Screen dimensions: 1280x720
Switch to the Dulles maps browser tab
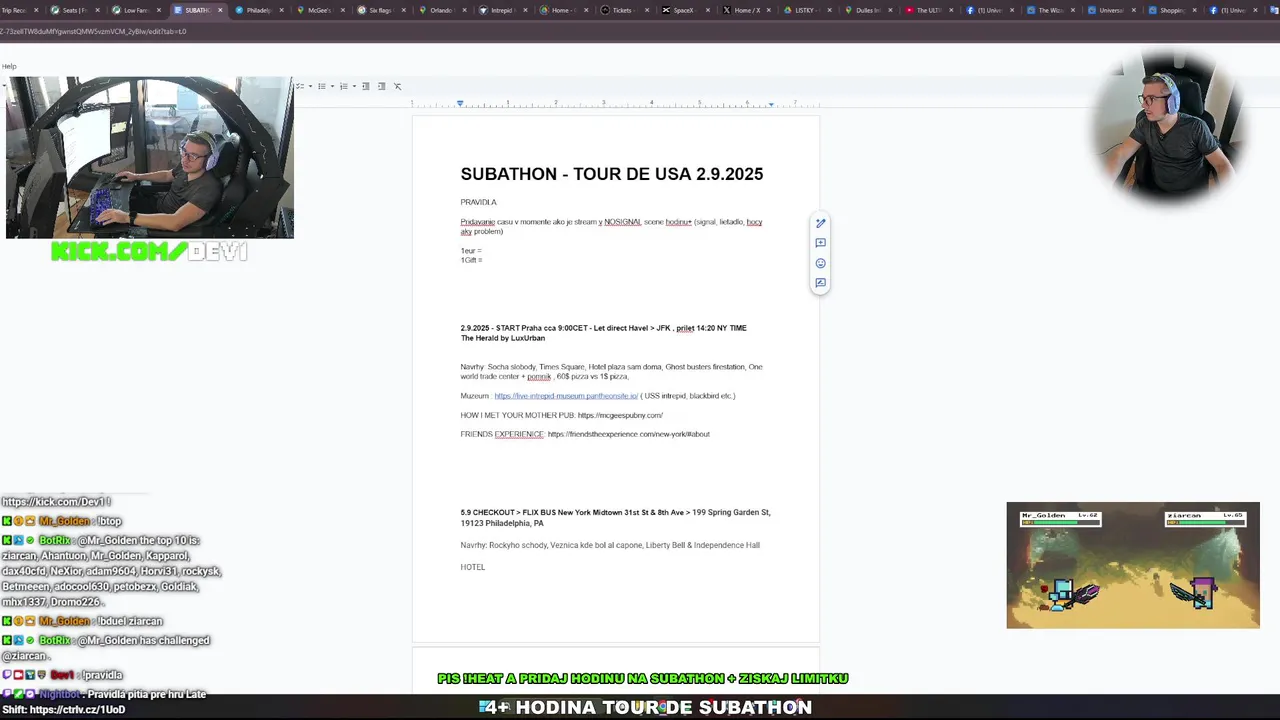pyautogui.click(x=868, y=10)
